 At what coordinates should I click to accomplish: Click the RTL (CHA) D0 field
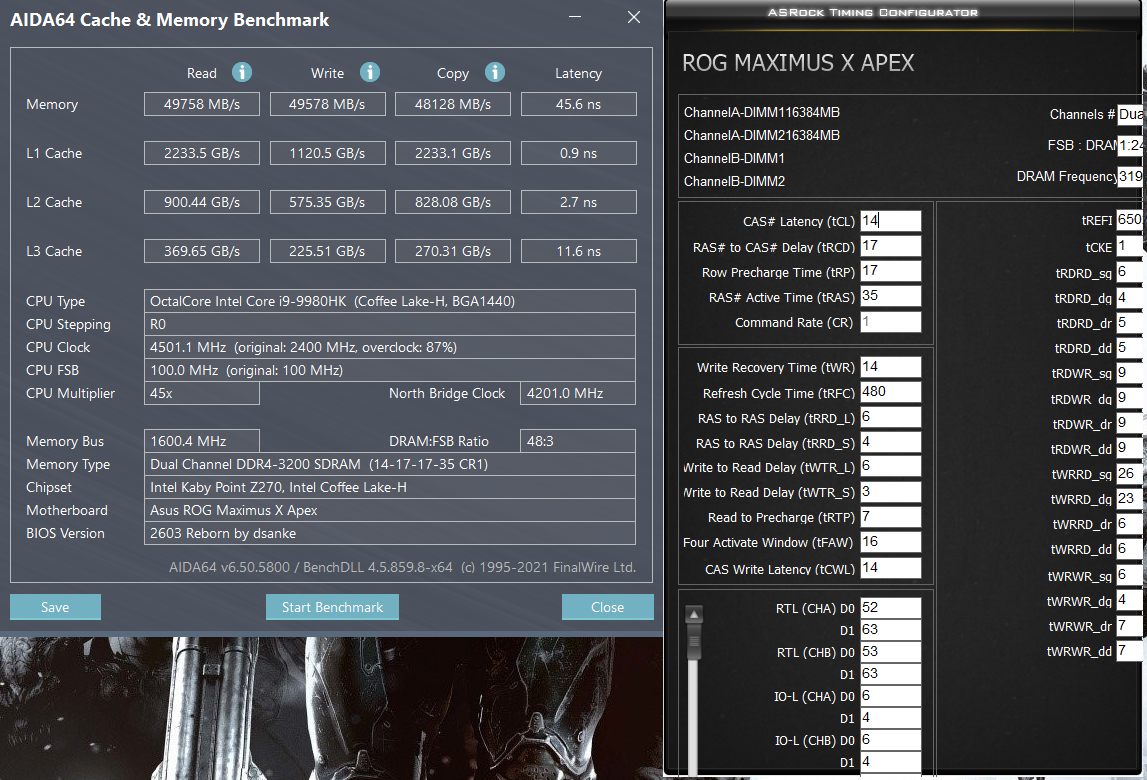pos(890,608)
